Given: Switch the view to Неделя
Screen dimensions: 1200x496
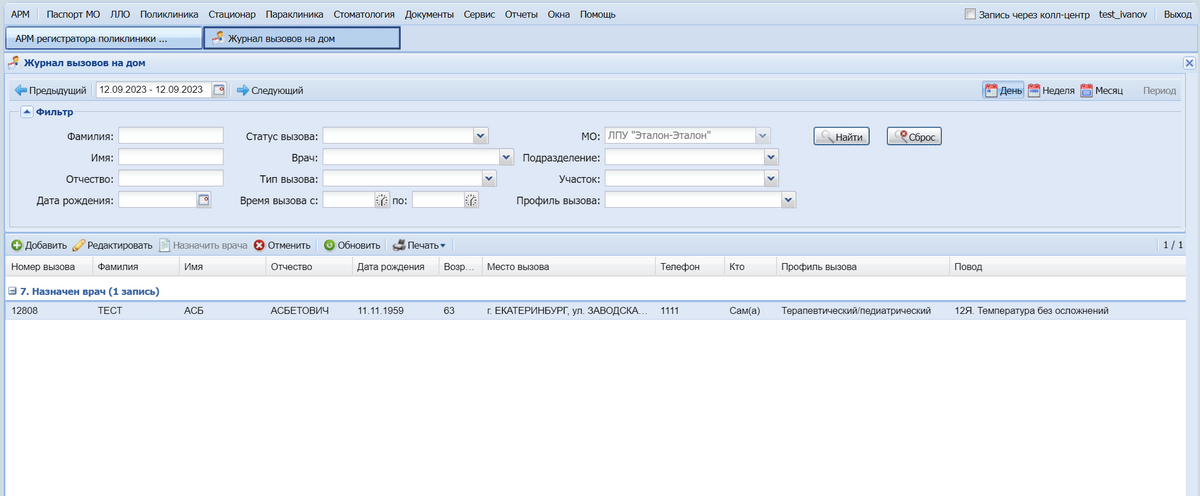Looking at the screenshot, I should (x=1035, y=90).
